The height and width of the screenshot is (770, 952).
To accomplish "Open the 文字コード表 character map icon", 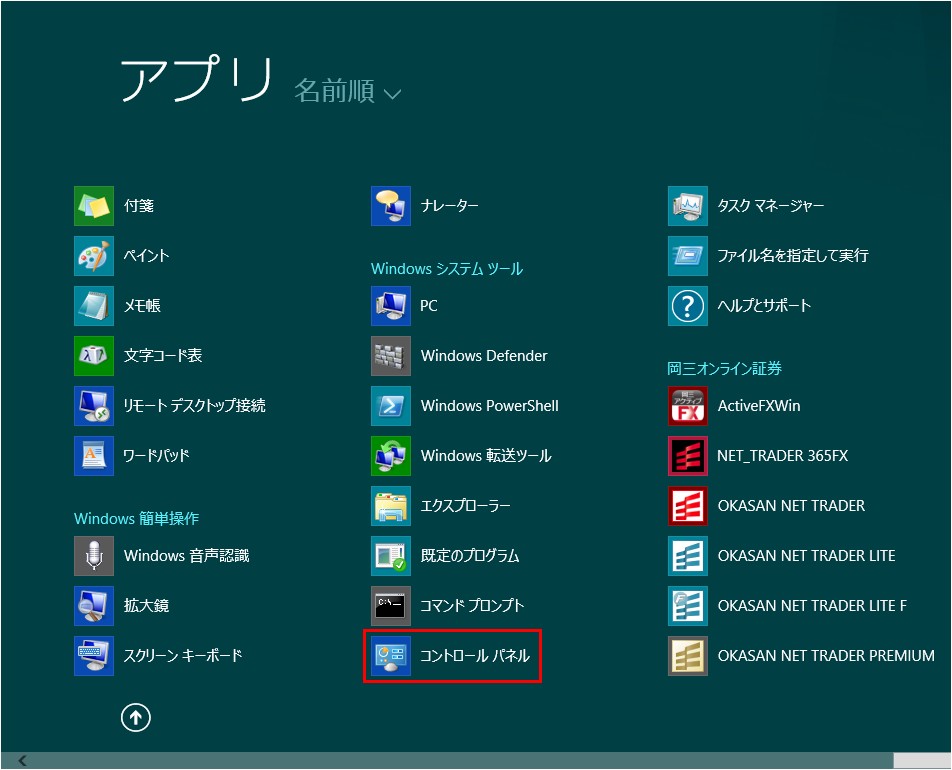I will [94, 356].
